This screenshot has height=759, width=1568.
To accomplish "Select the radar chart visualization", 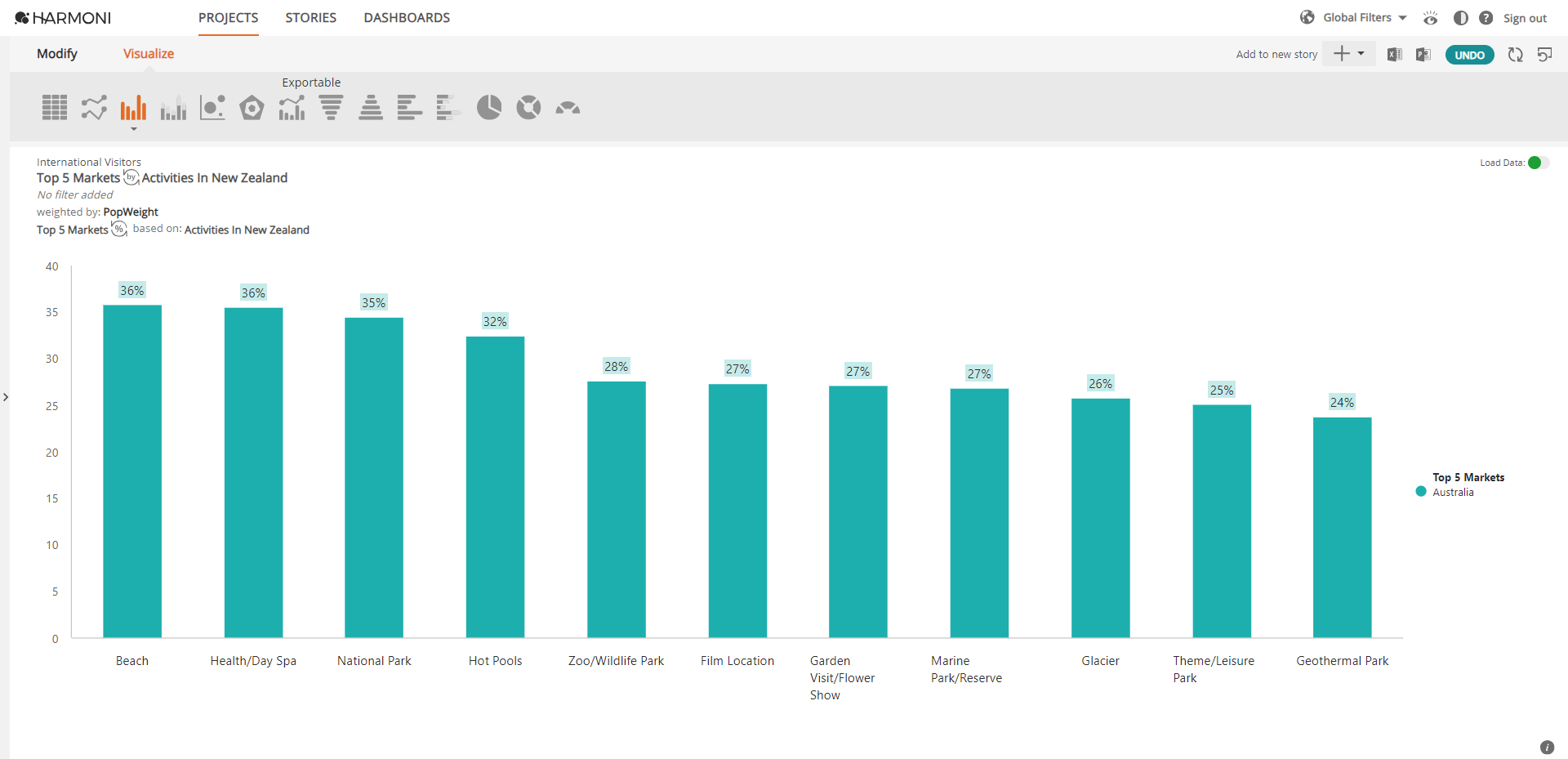I will tap(252, 107).
